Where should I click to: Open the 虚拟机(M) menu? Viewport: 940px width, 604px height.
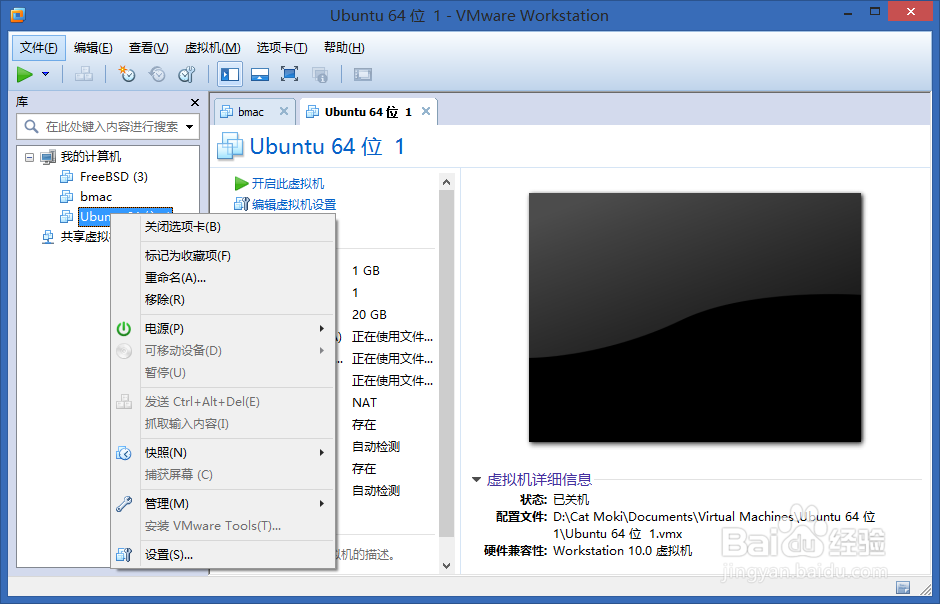tap(212, 48)
